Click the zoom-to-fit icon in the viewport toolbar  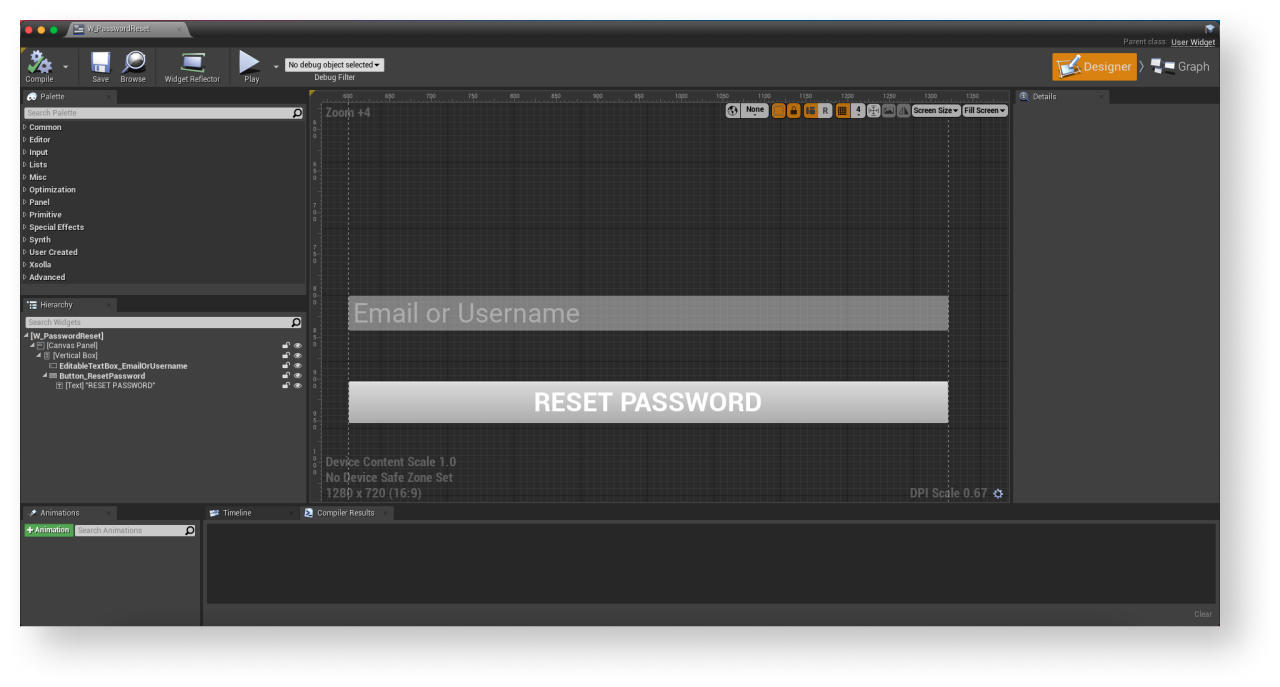click(x=873, y=110)
